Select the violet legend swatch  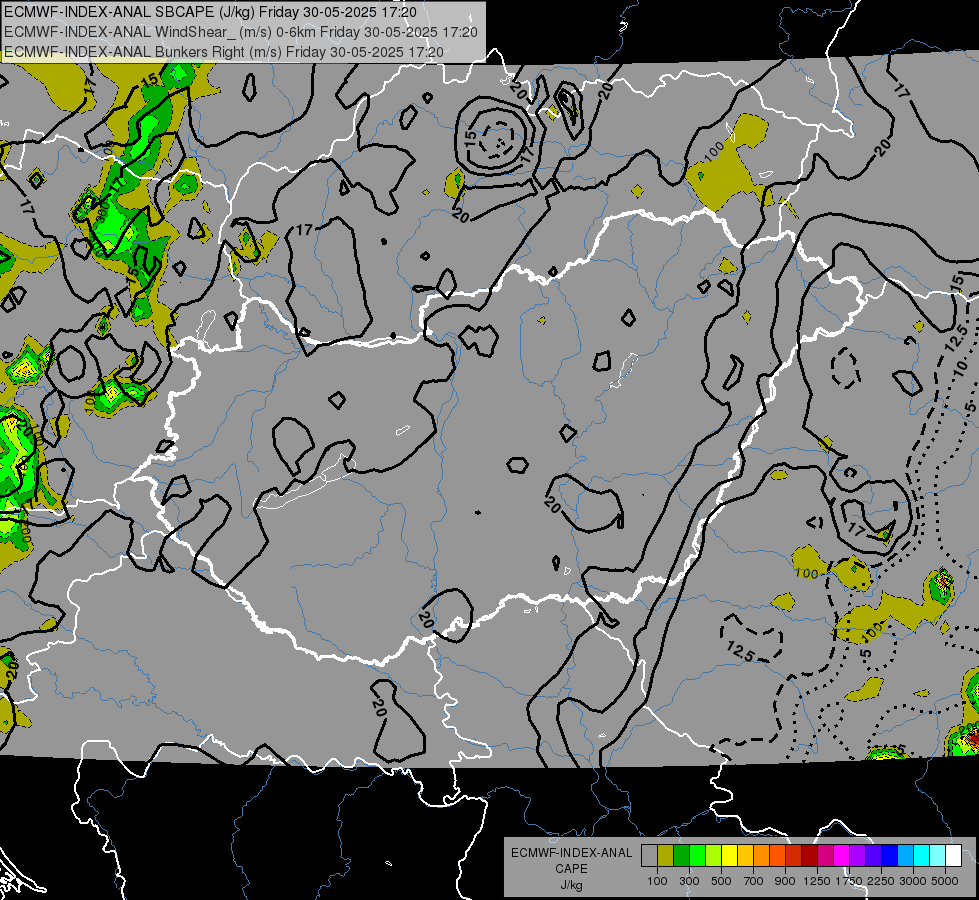[x=873, y=856]
